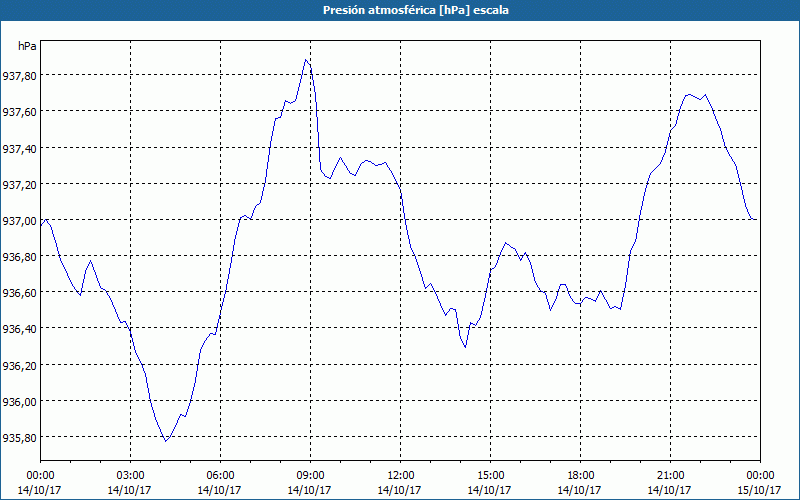Image resolution: width=800 pixels, height=500 pixels.
Task: Click the 03:00 time axis label
Action: (x=130, y=476)
